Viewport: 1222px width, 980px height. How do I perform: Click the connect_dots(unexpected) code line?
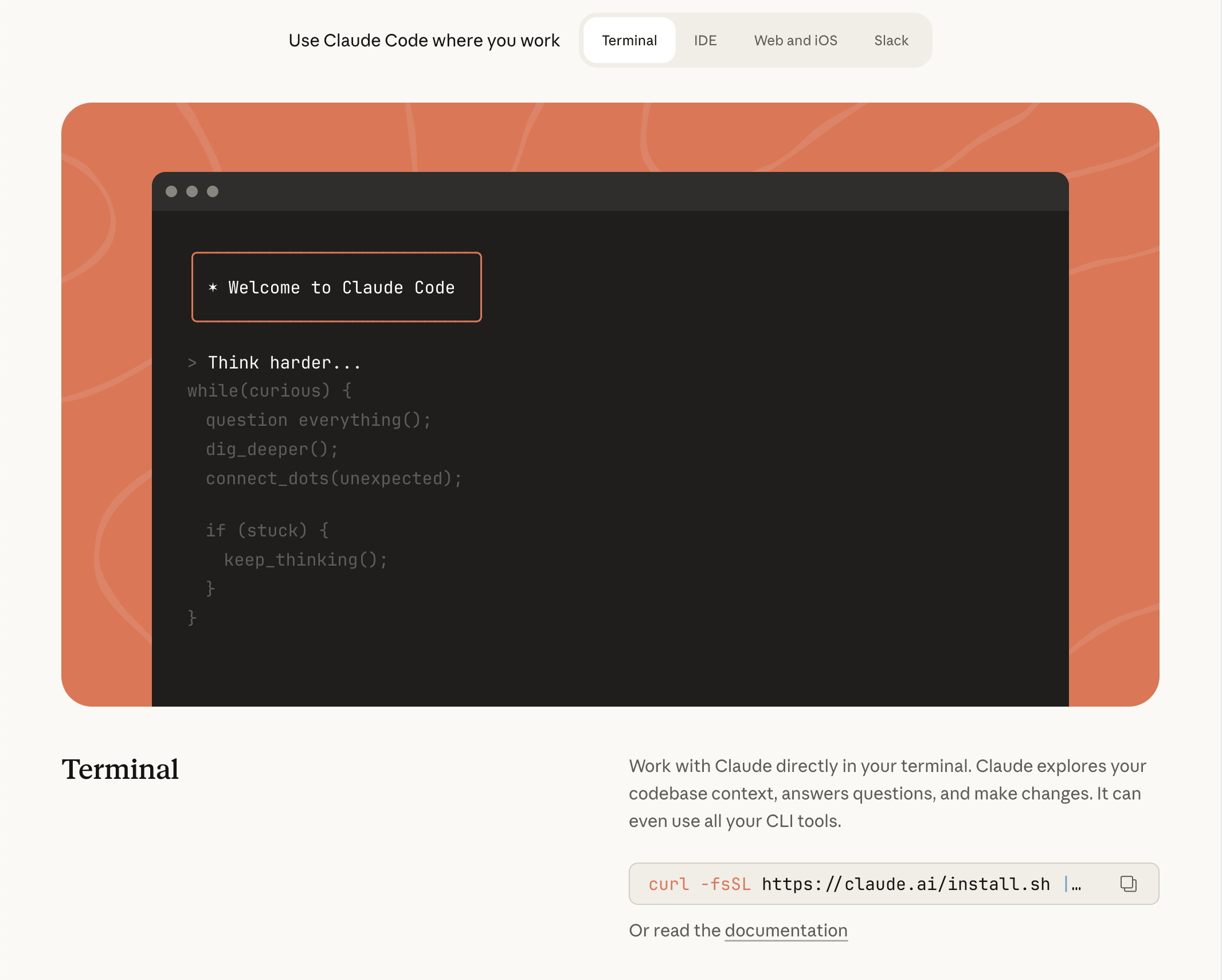334,479
